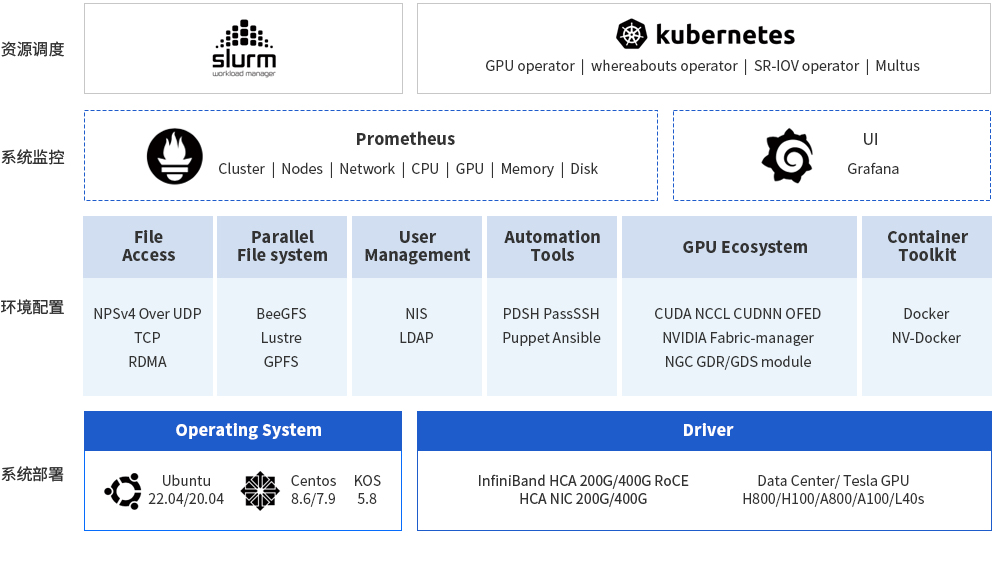This screenshot has height=570, width=996.
Task: Select the Automation Tools column header
Action: tap(552, 246)
